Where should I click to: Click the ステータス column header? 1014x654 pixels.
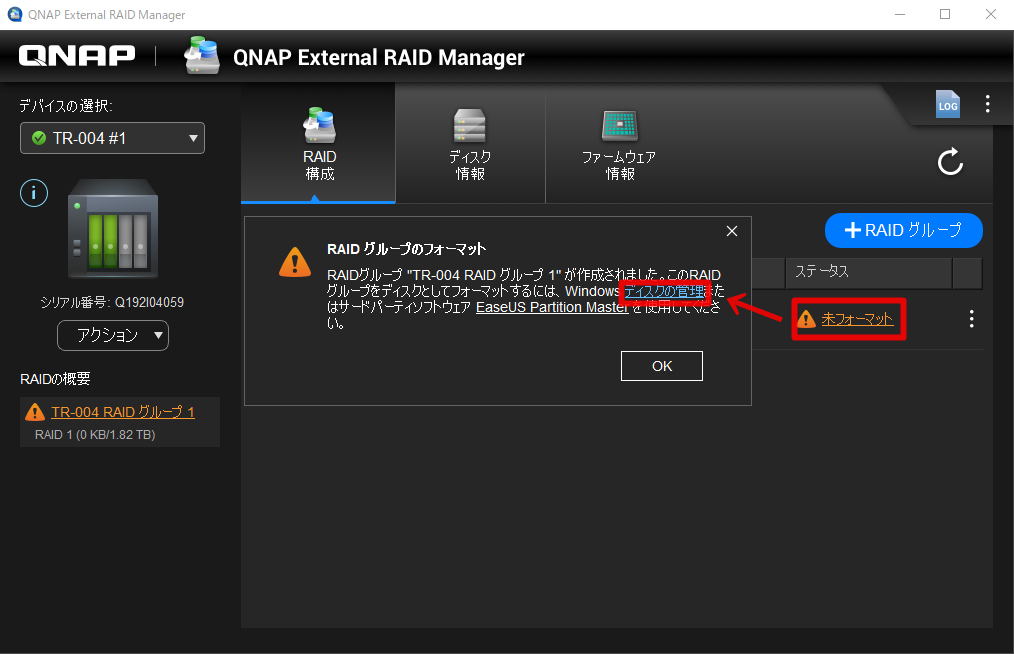[868, 272]
